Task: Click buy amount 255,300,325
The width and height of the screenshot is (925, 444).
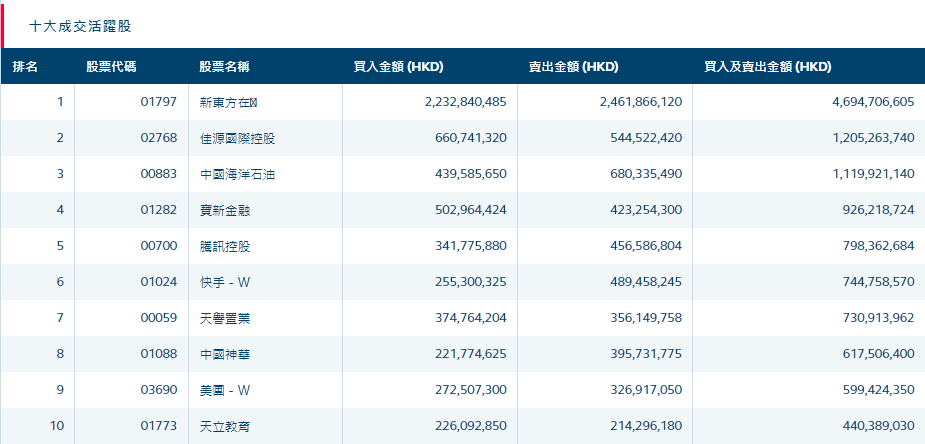Action: click(x=471, y=282)
